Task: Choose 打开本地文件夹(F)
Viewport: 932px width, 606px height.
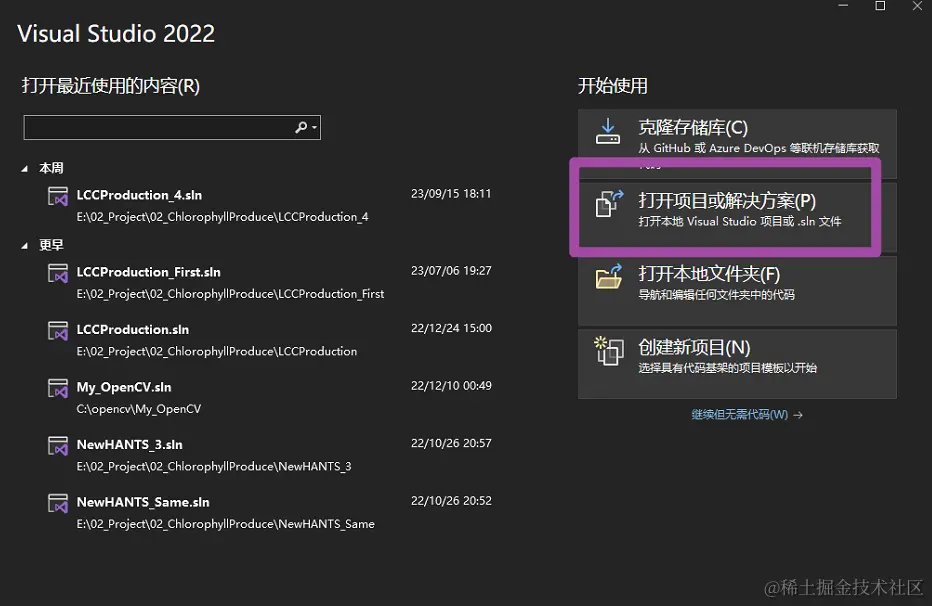Action: coord(737,291)
